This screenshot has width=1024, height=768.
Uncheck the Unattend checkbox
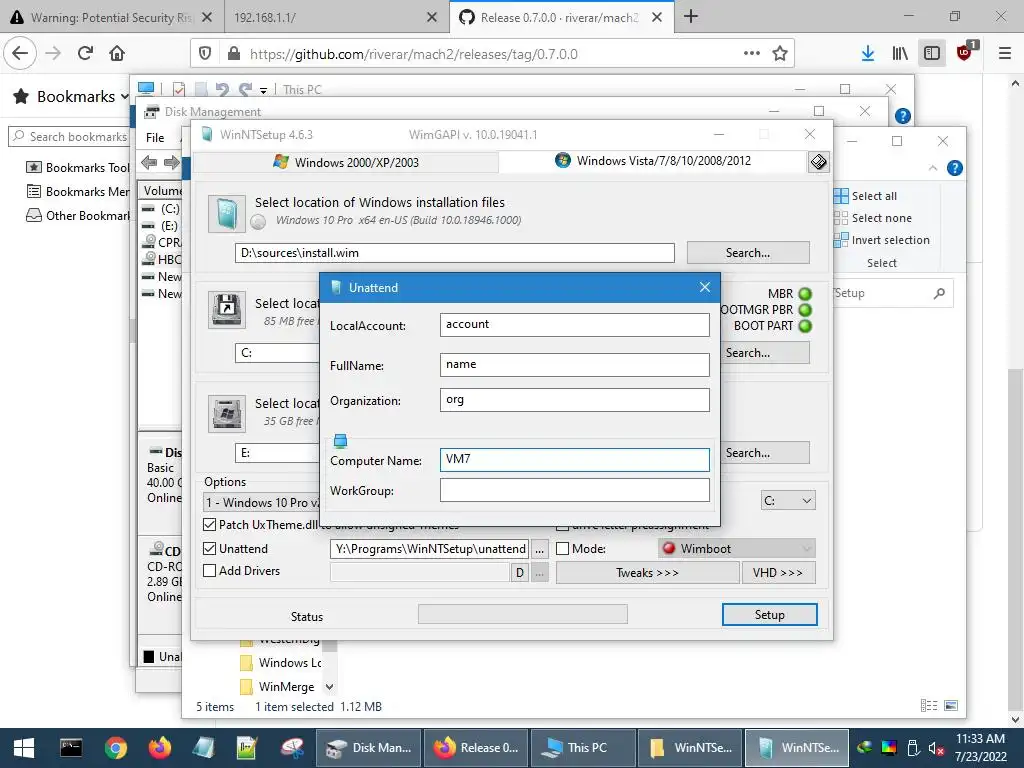point(210,549)
